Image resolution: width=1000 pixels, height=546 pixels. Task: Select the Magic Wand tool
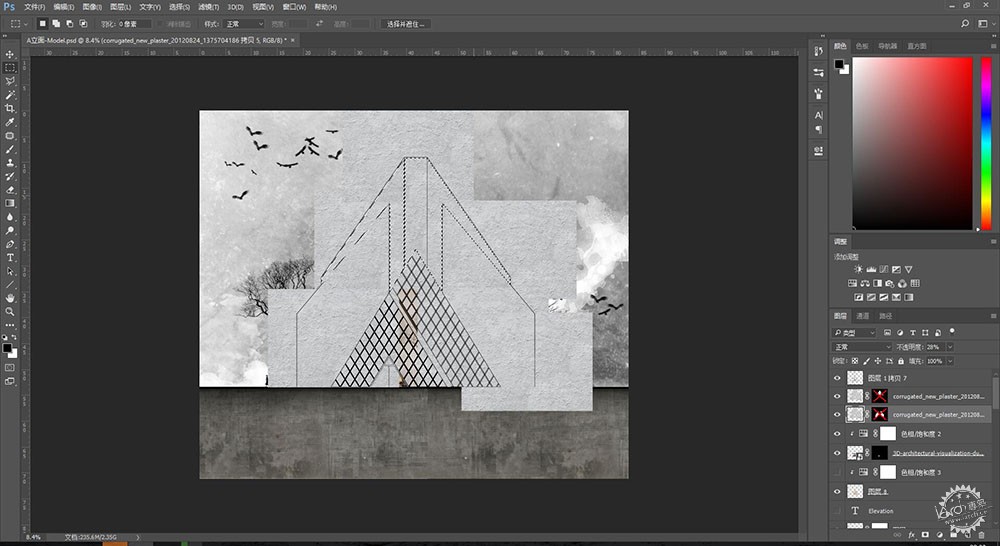10,95
